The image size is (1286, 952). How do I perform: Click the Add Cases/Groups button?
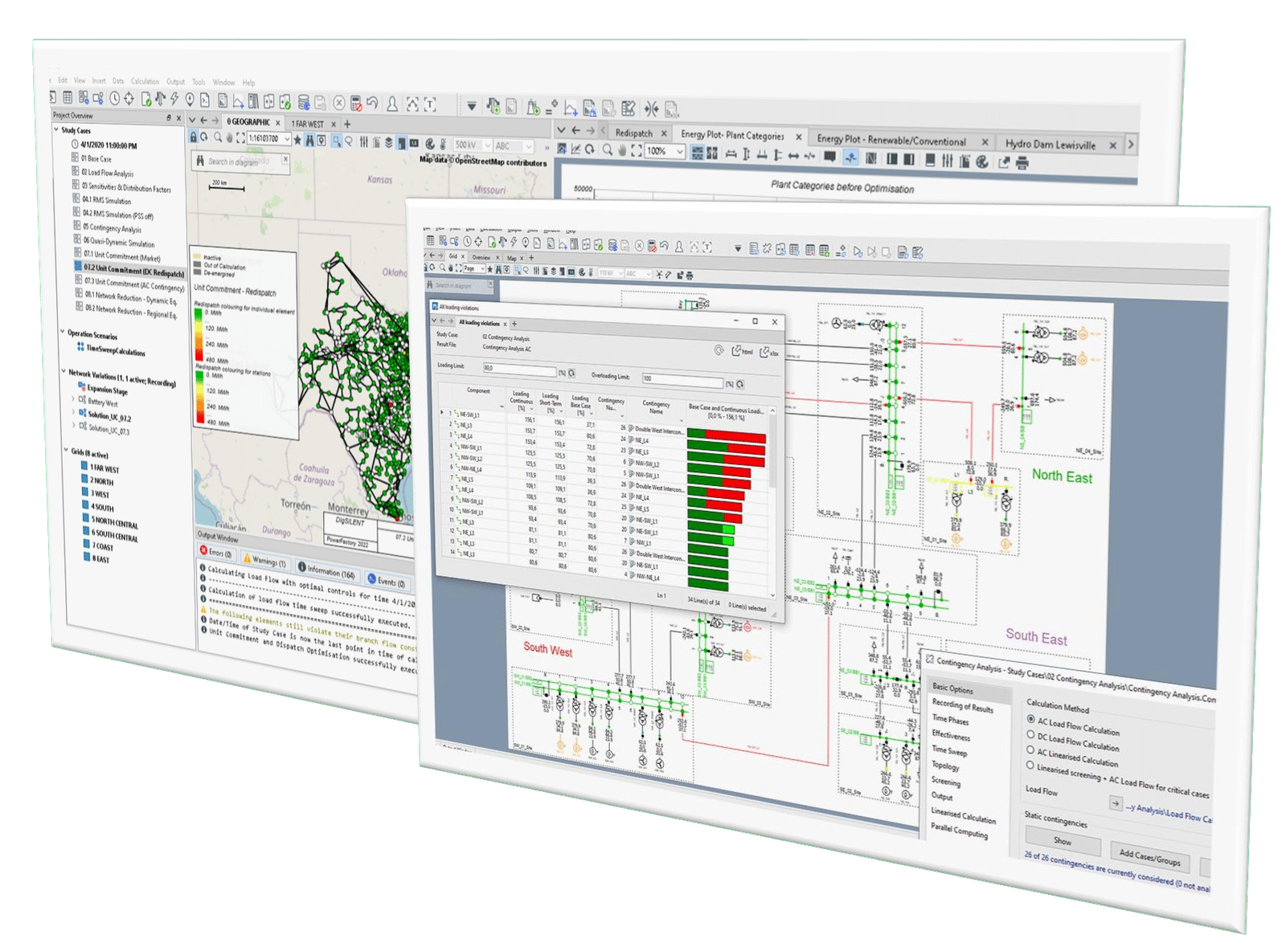(x=1149, y=857)
